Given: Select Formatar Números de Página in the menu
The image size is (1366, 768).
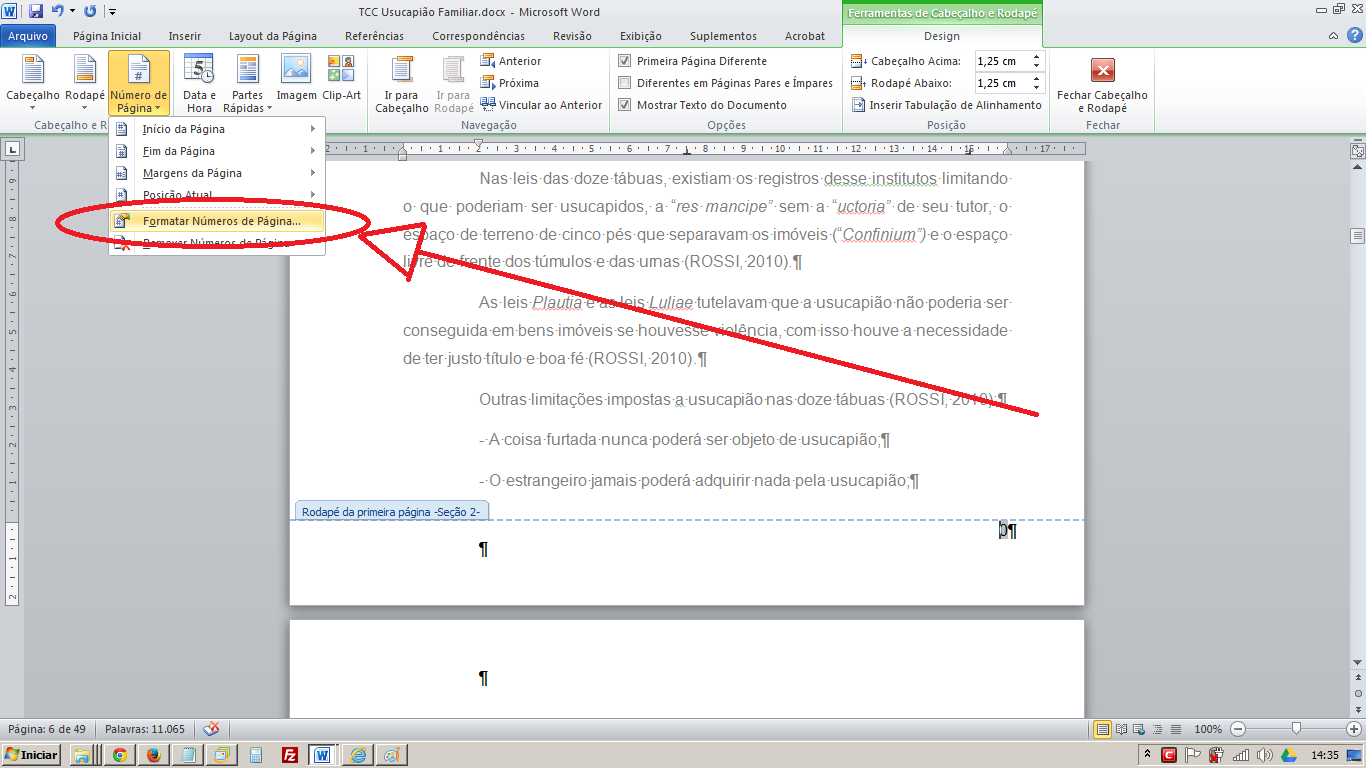Looking at the screenshot, I should click(222, 219).
